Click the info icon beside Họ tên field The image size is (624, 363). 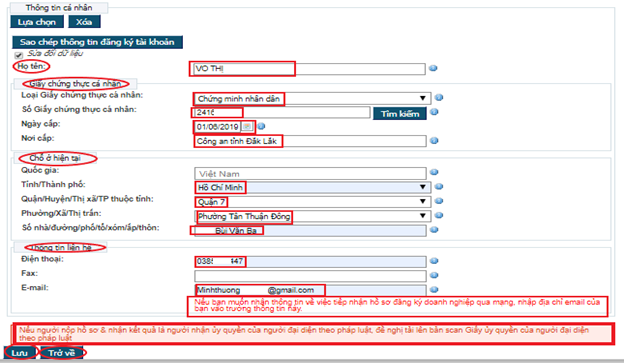pyautogui.click(x=433, y=68)
